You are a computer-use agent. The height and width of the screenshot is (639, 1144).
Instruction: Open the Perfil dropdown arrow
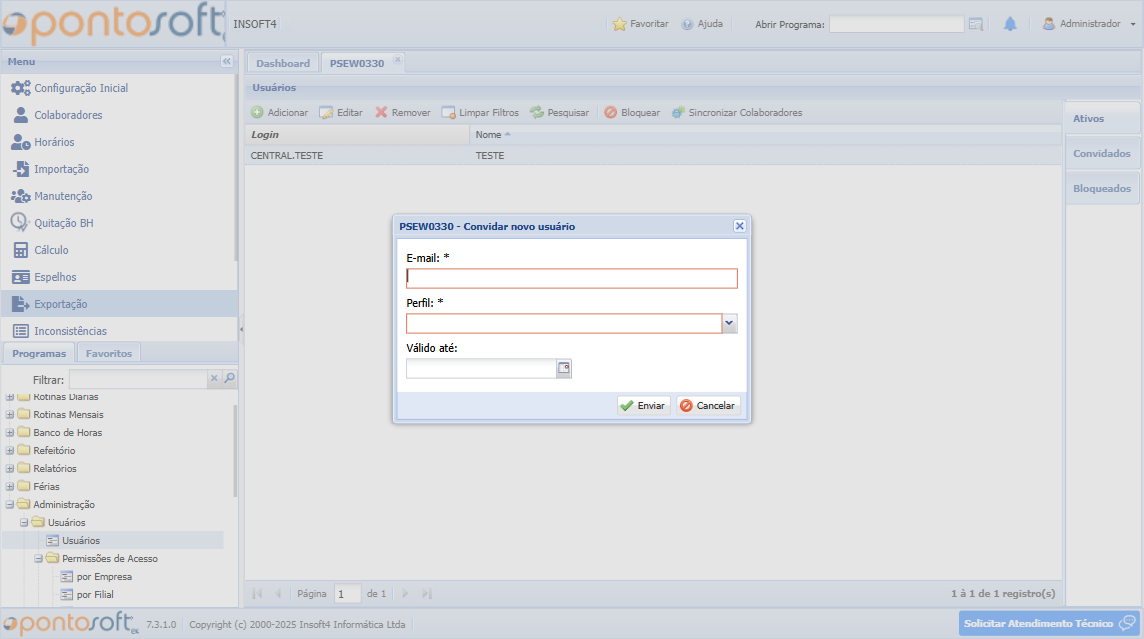[729, 323]
